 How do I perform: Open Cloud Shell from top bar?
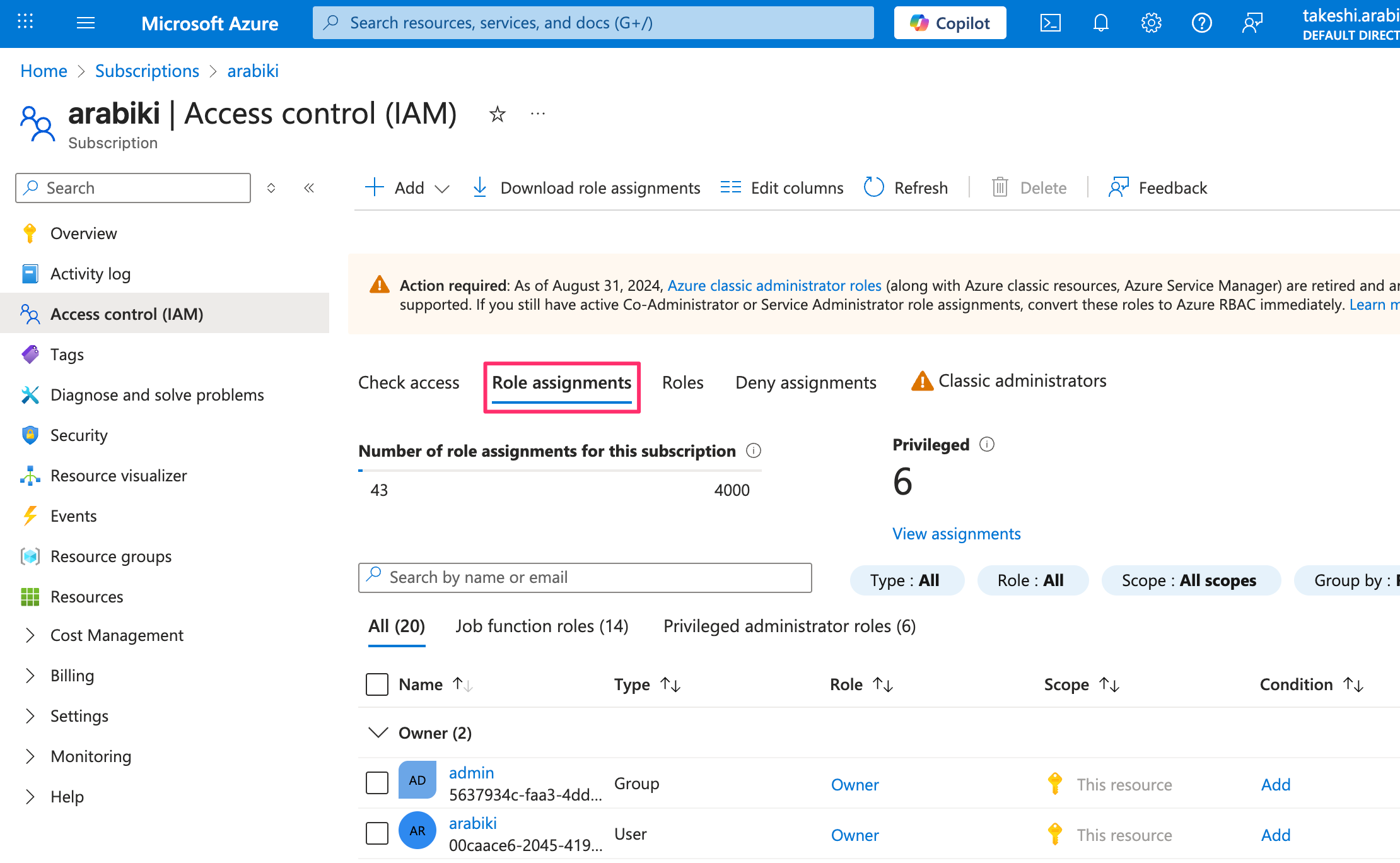pos(1050,23)
